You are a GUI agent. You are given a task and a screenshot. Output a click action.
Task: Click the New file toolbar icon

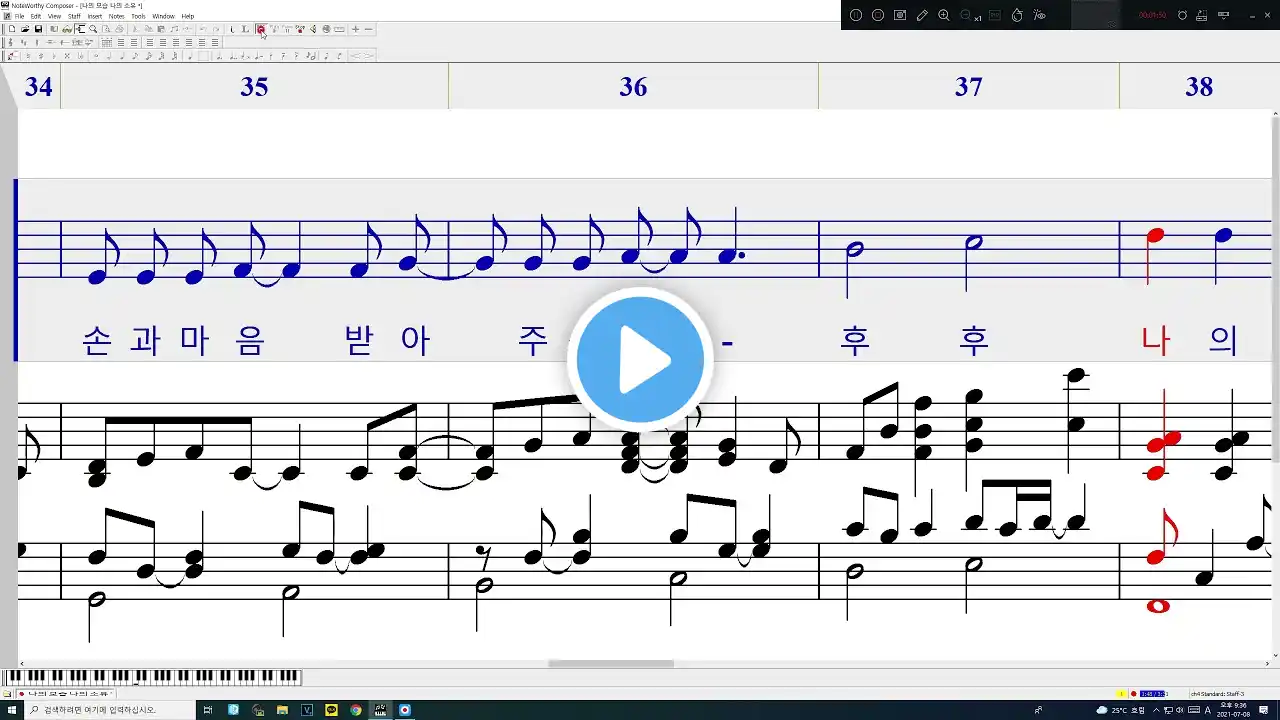point(12,29)
